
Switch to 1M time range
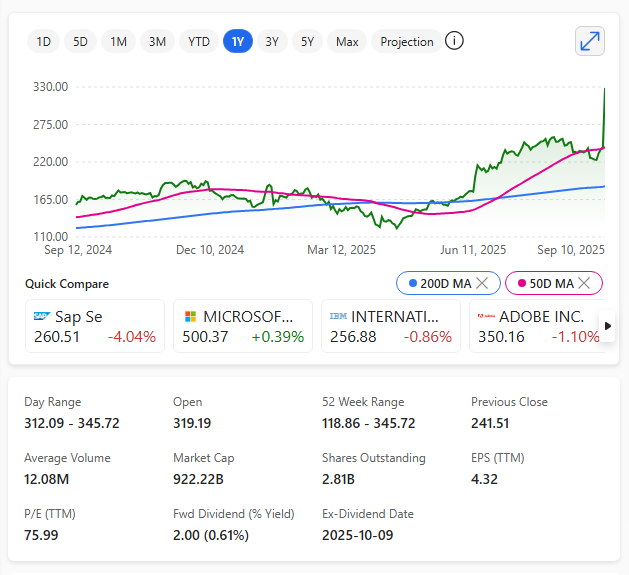(x=118, y=41)
